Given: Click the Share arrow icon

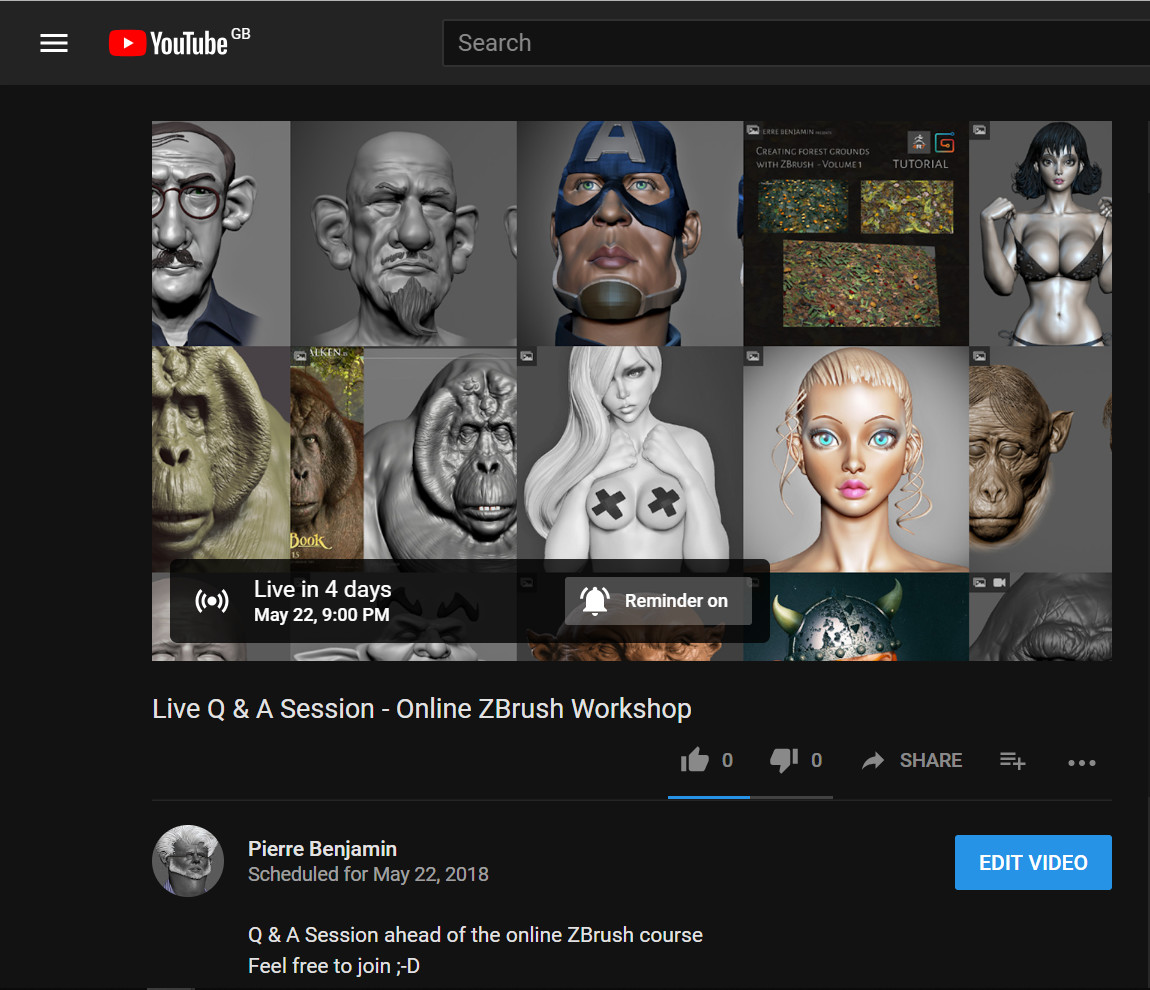Looking at the screenshot, I should [x=873, y=761].
